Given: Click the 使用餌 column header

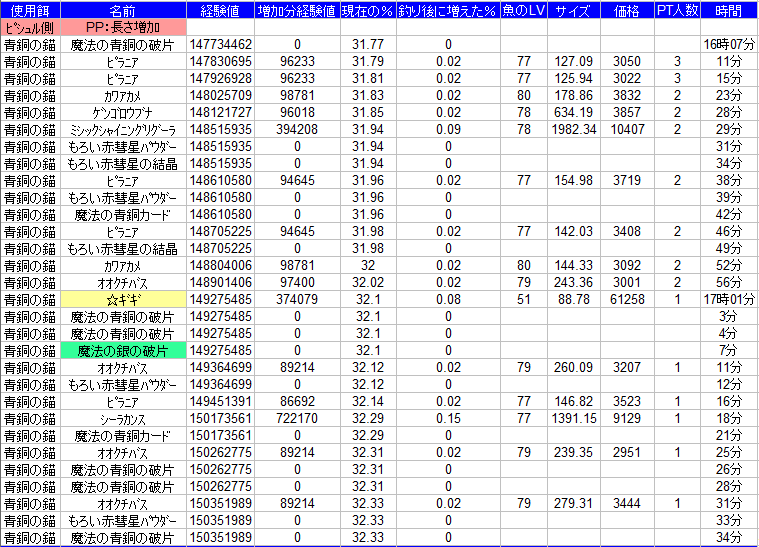Looking at the screenshot, I should coord(30,10).
